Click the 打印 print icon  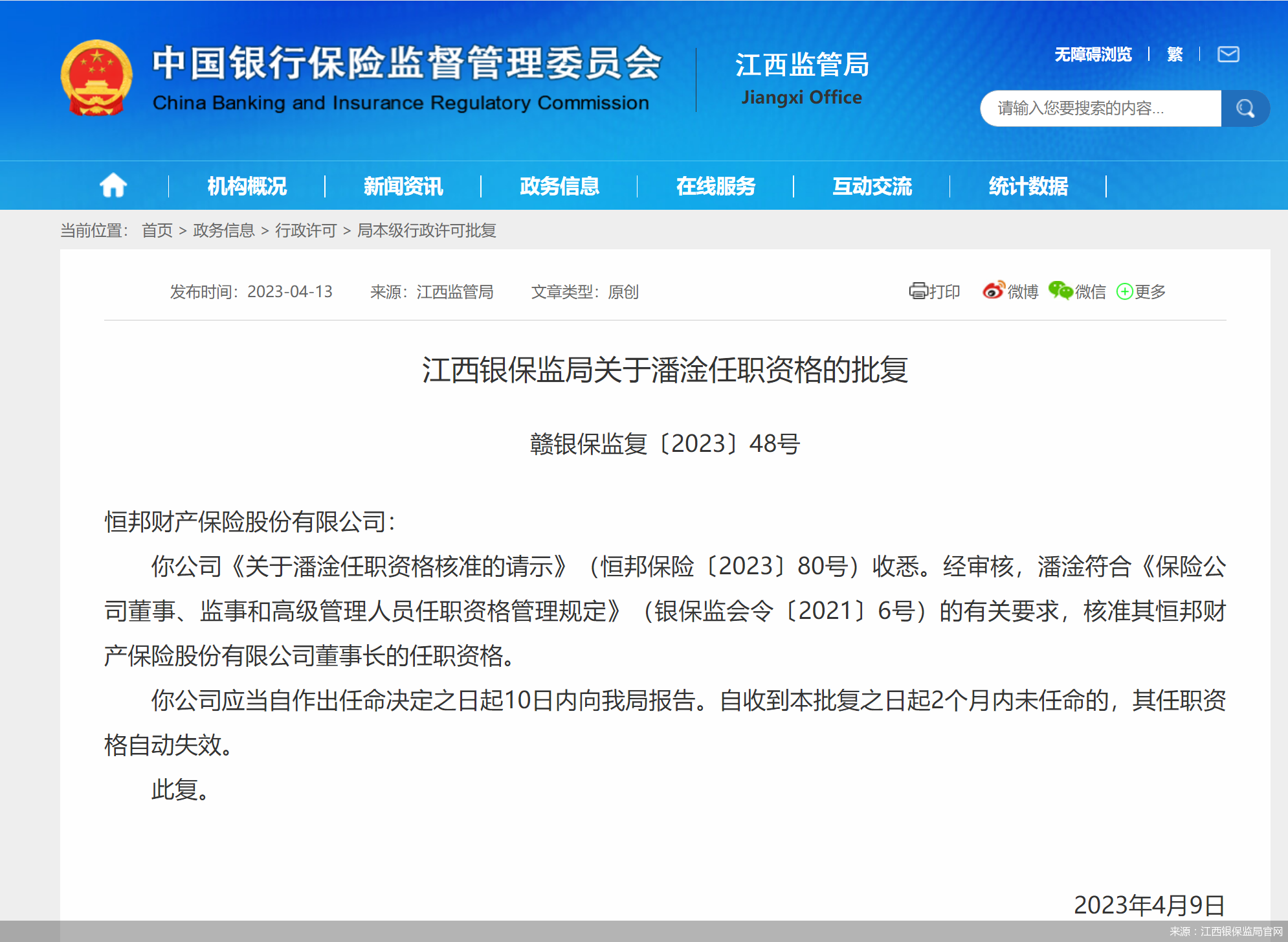pyautogui.click(x=917, y=292)
